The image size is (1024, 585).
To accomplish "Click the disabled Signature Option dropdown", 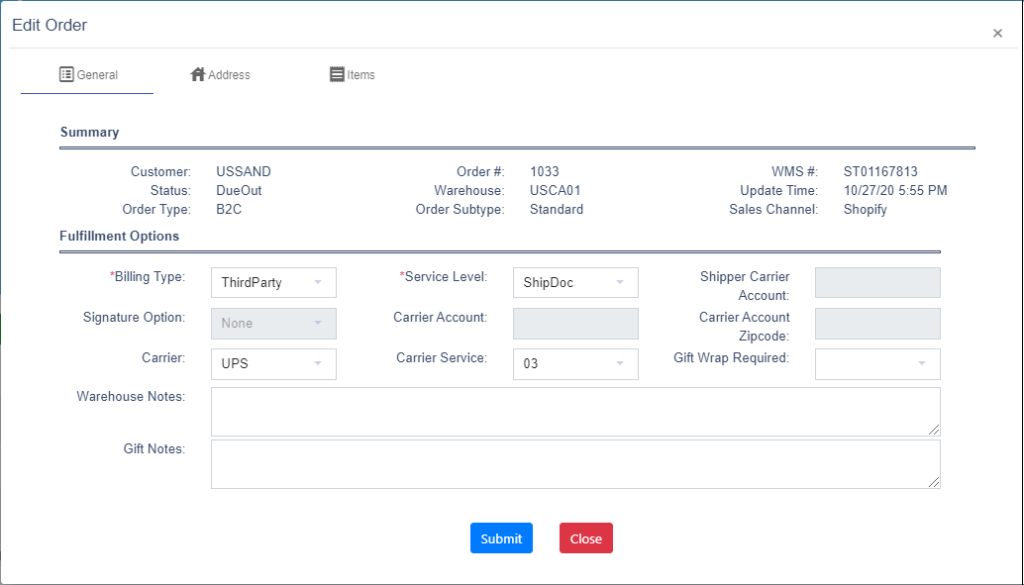I will (274, 323).
